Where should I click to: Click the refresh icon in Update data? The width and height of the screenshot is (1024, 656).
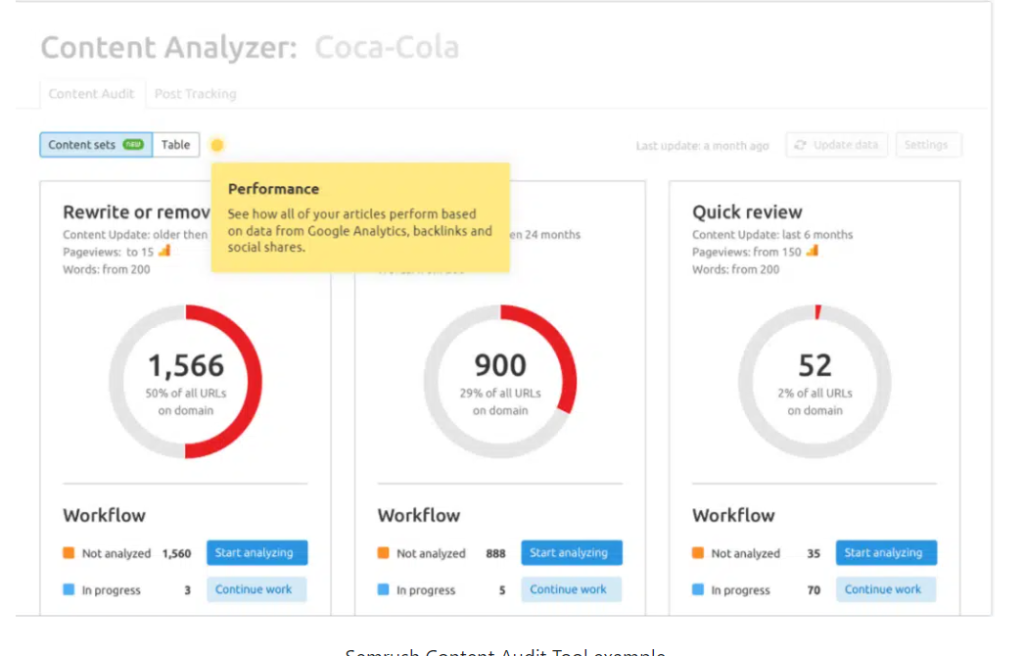click(800, 144)
